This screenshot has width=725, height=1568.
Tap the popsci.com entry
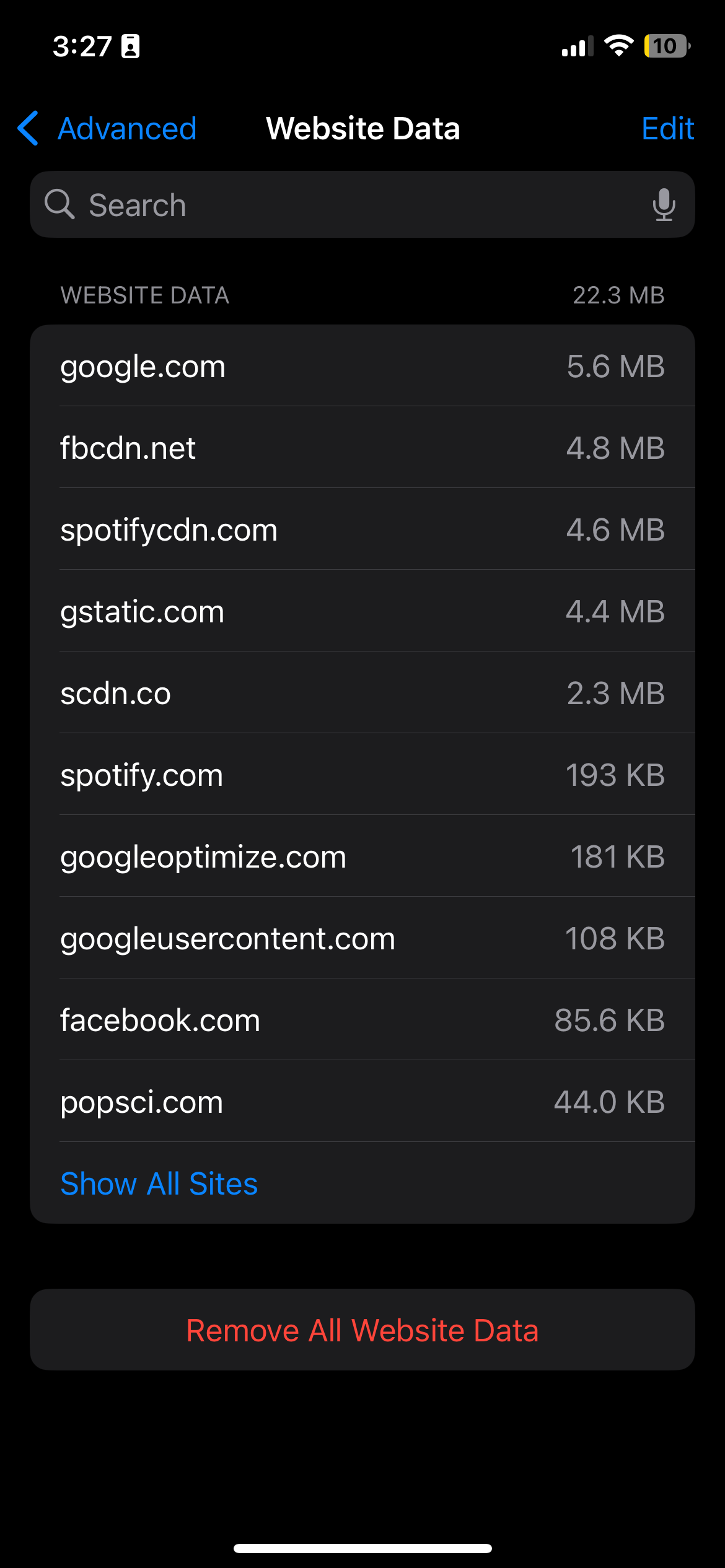tap(362, 1102)
